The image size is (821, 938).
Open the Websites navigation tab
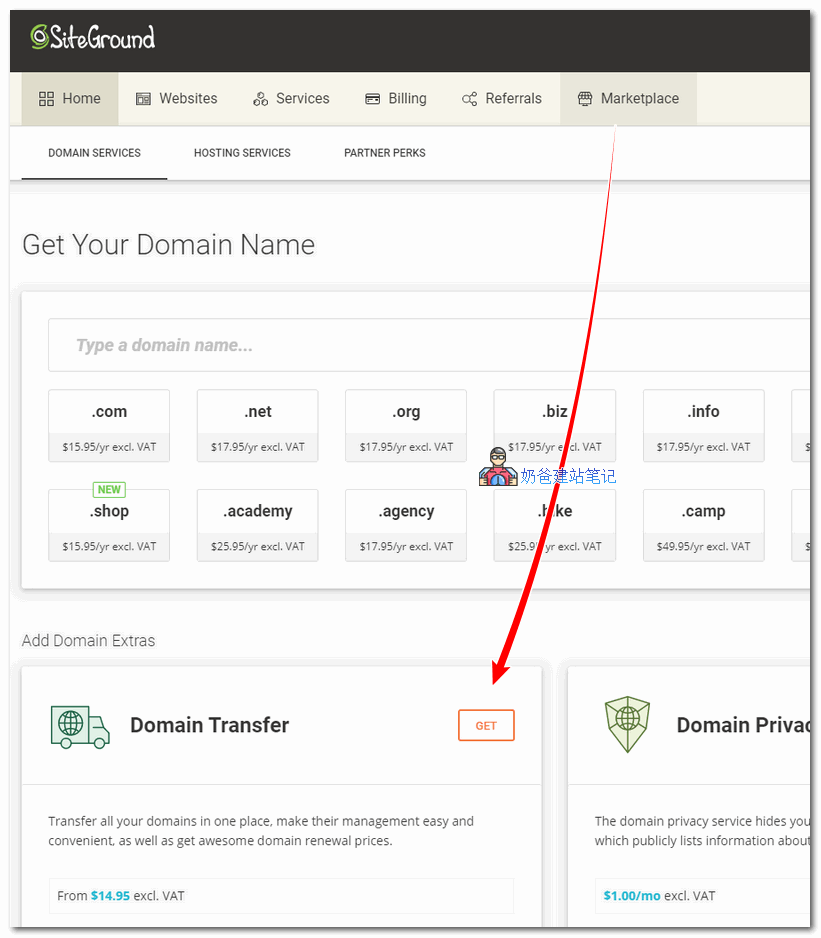click(x=176, y=99)
